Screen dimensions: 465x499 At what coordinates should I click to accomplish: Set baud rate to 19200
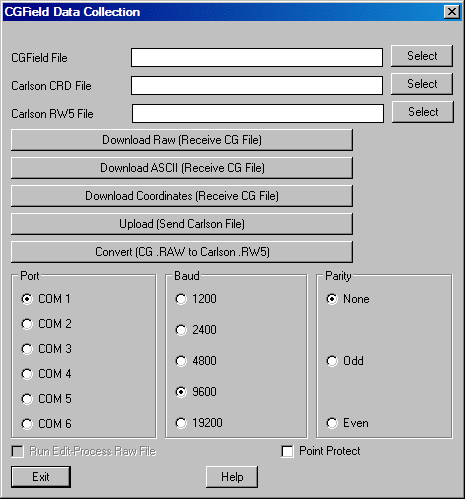[x=181, y=423]
